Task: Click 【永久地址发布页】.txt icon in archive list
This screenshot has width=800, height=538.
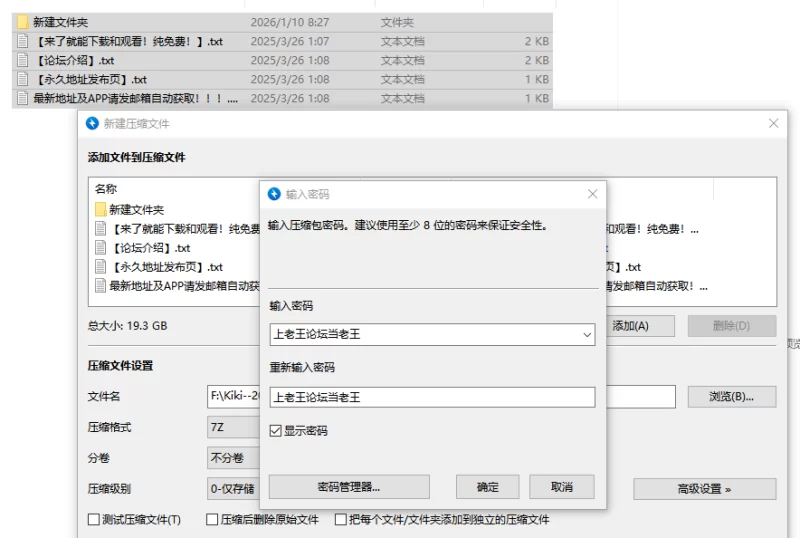Action: [101, 266]
